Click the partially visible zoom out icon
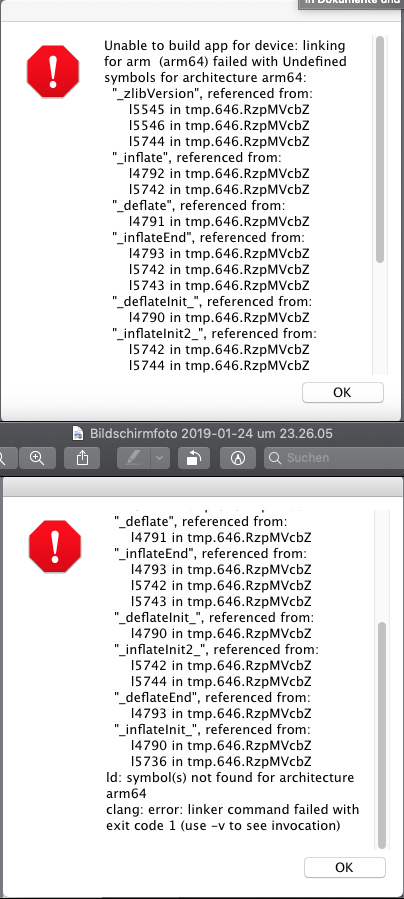This screenshot has height=899, width=404. tap(6, 458)
